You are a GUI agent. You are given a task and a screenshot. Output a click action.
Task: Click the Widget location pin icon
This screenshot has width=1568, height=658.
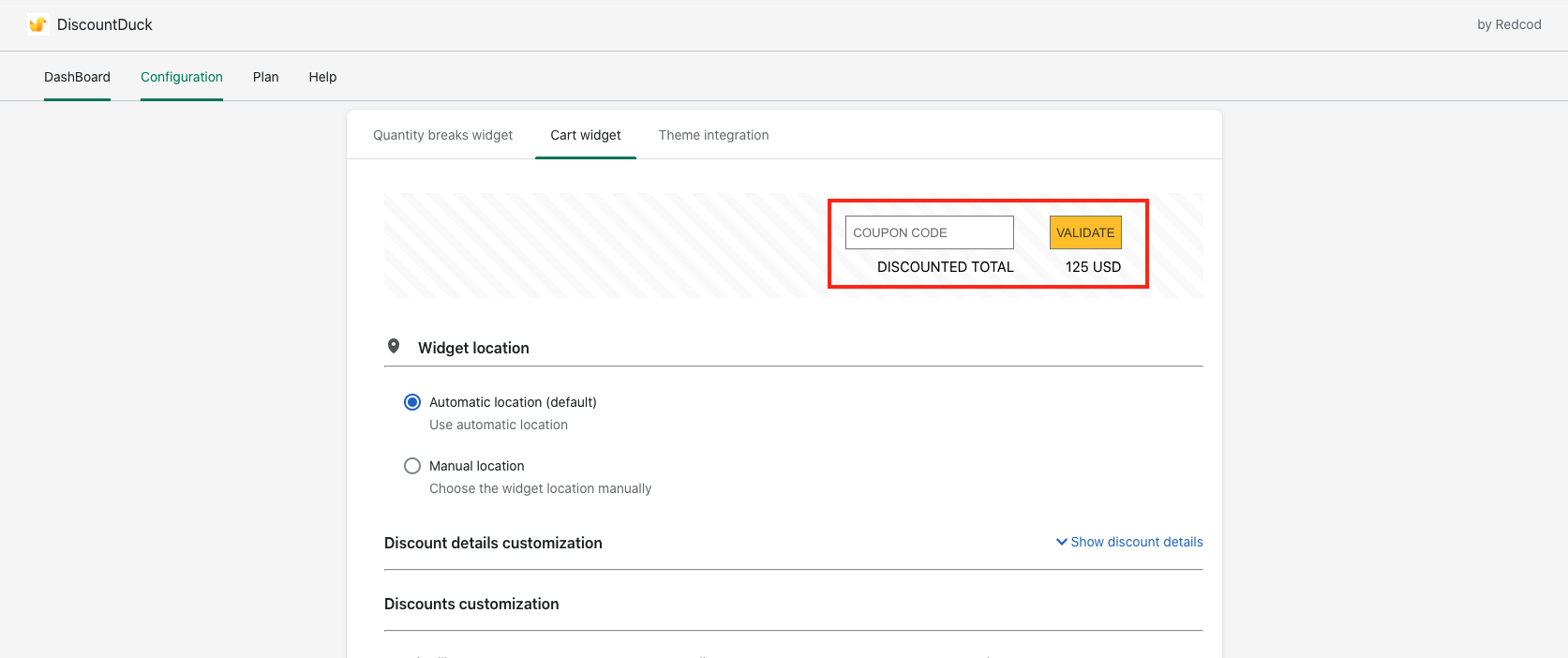pos(394,347)
